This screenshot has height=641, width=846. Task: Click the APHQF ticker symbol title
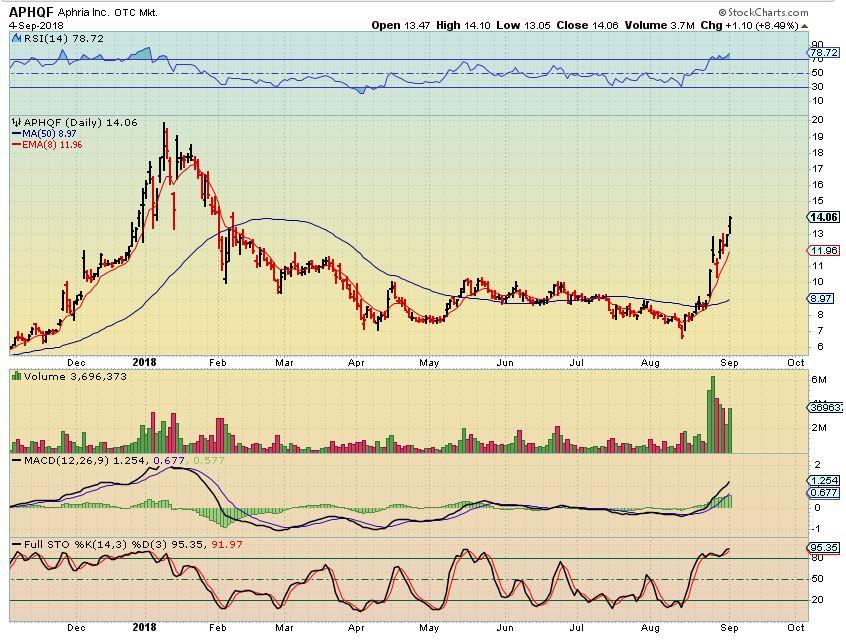coord(31,12)
